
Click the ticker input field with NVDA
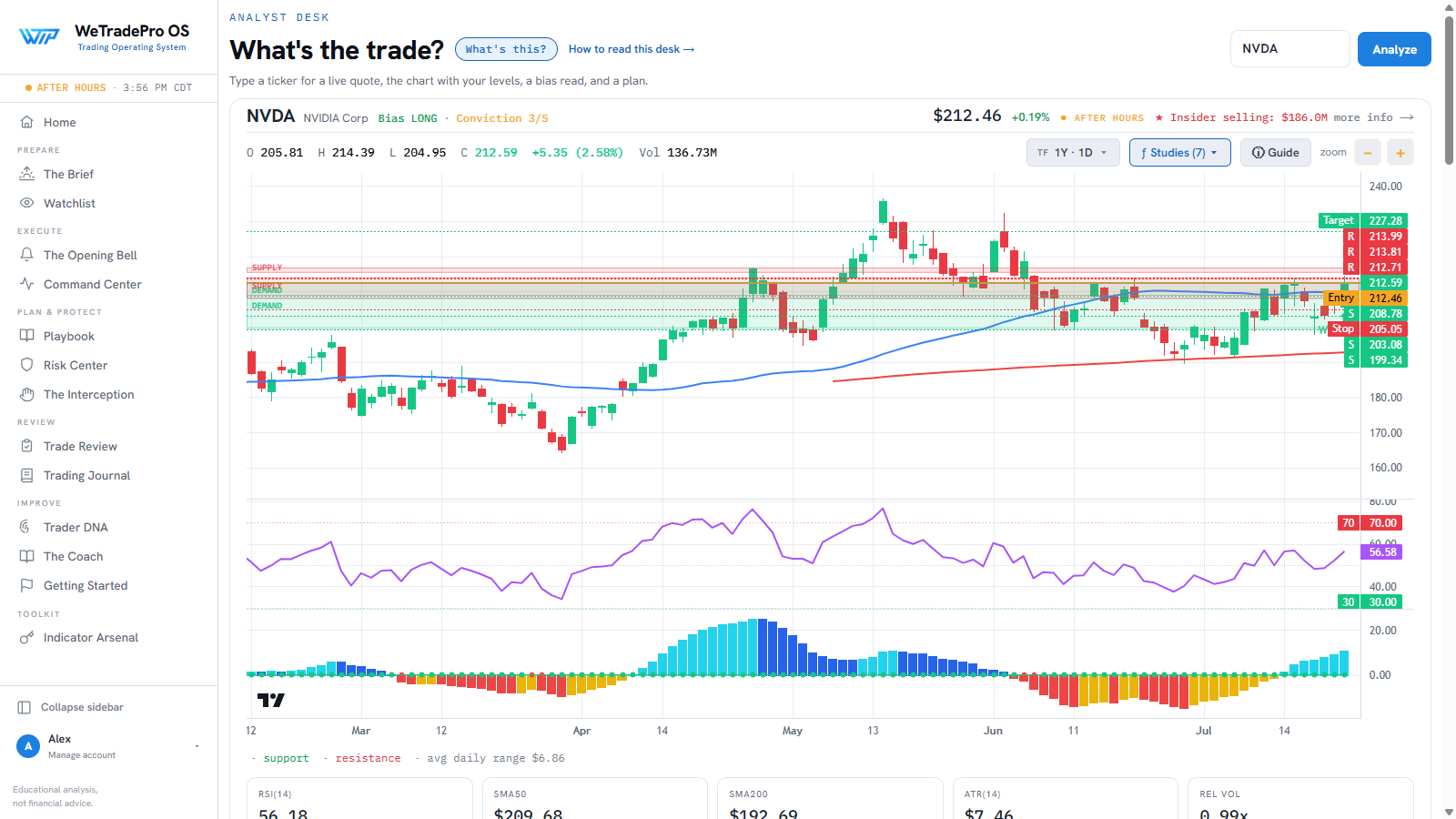pyautogui.click(x=1289, y=49)
